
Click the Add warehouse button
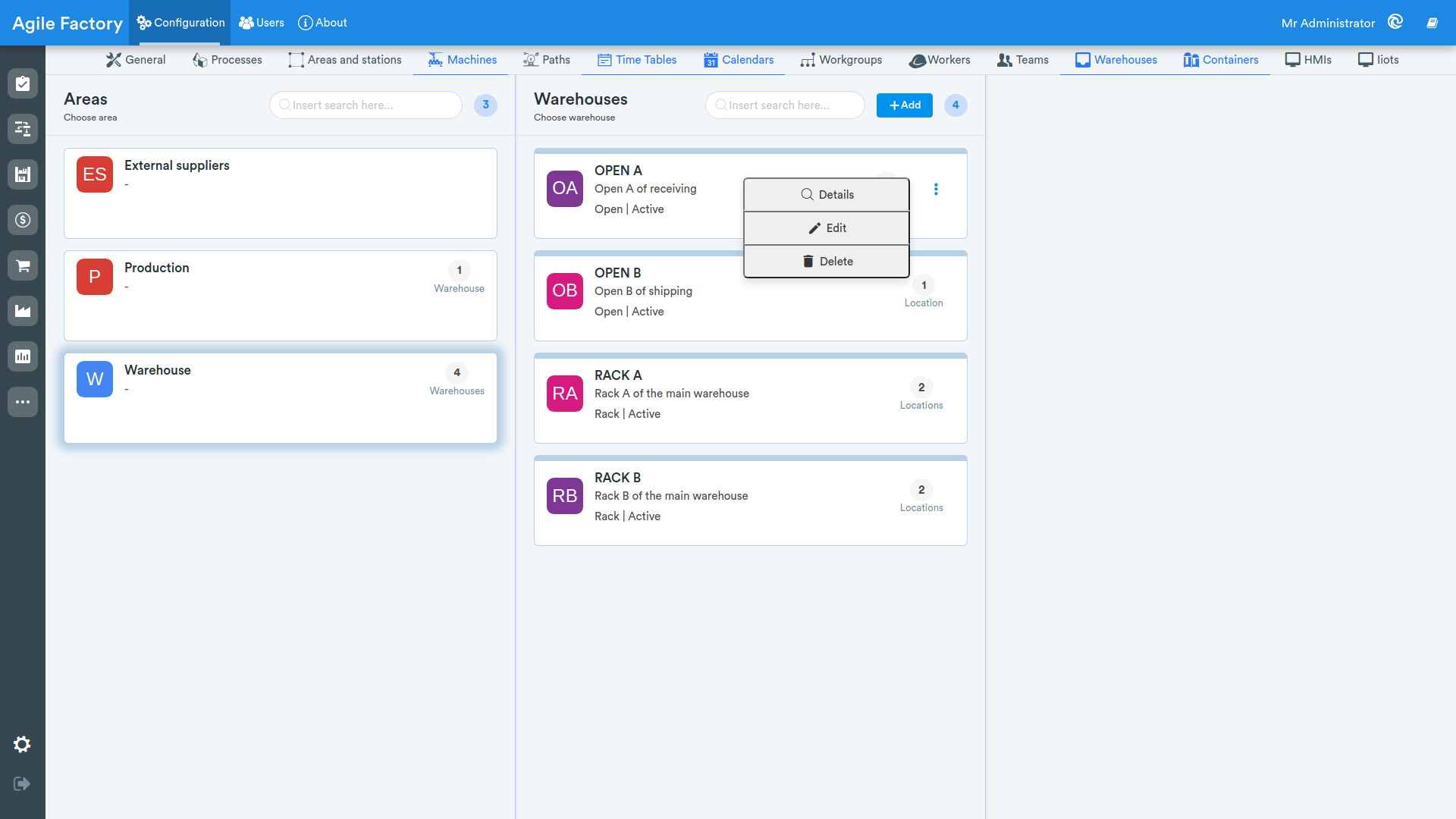[x=905, y=105]
